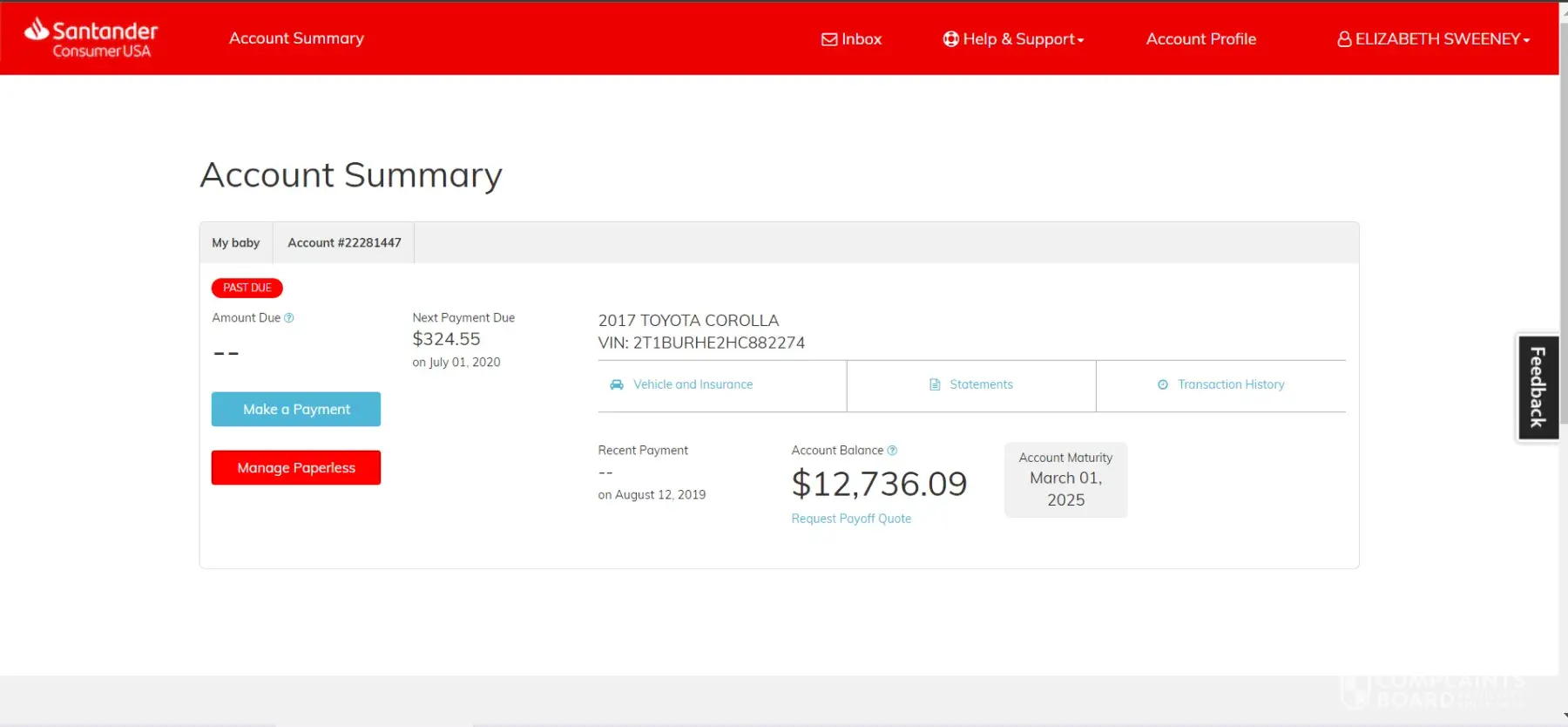Expand the Help & Support dropdown caret
1568x727 pixels.
coord(1081,40)
